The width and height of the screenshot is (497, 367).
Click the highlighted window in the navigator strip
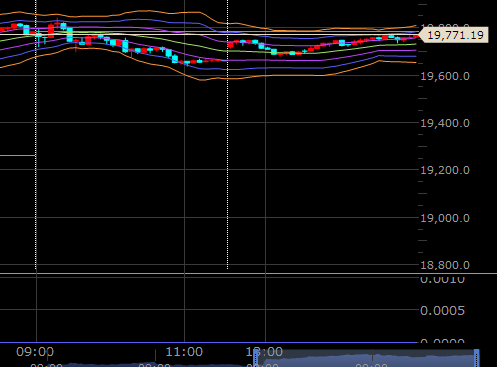[x=366, y=359]
